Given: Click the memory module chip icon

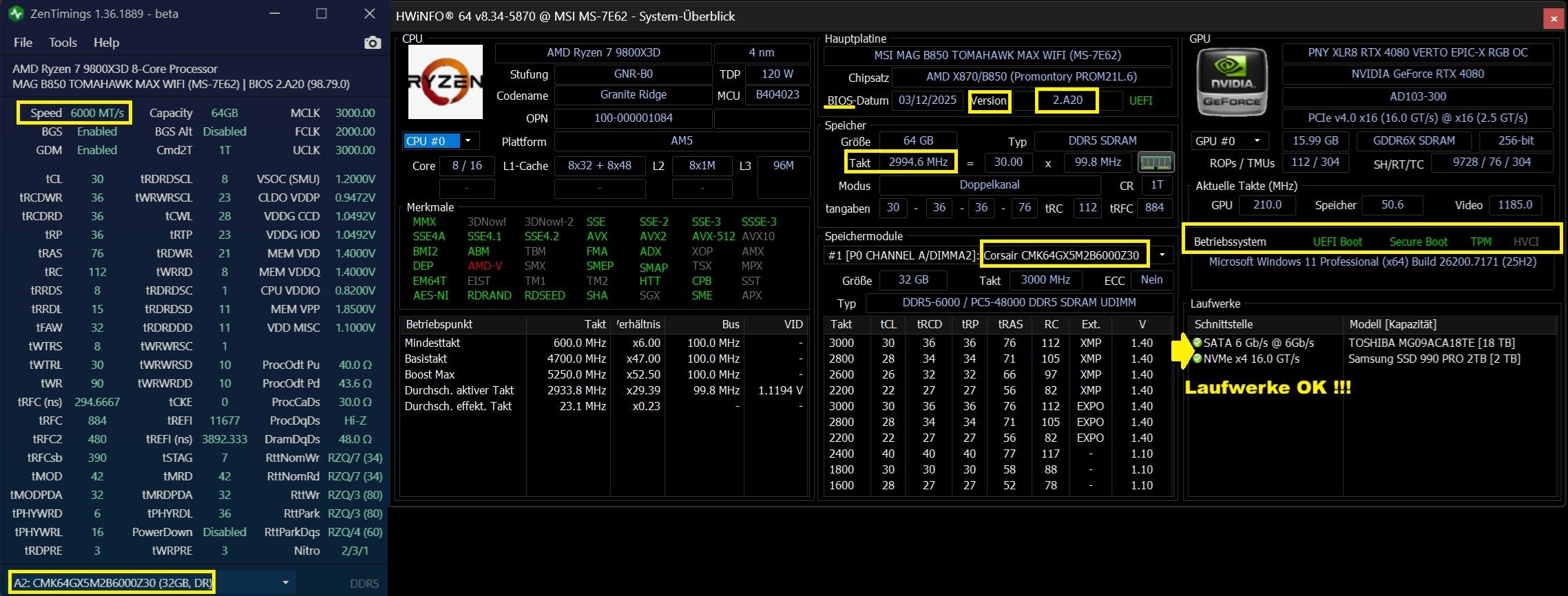Looking at the screenshot, I should pos(1156,162).
